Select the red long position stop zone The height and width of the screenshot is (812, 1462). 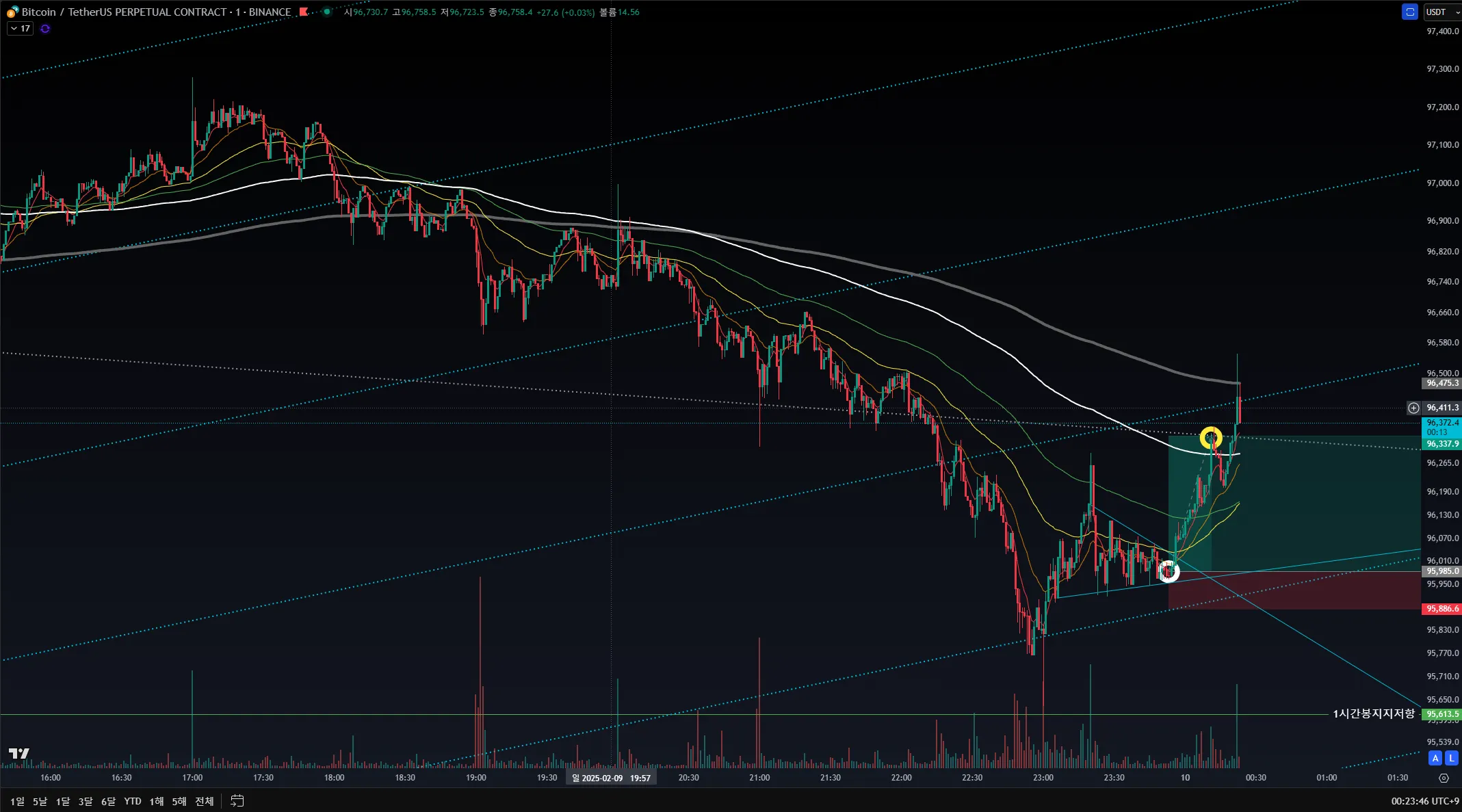(x=1294, y=590)
